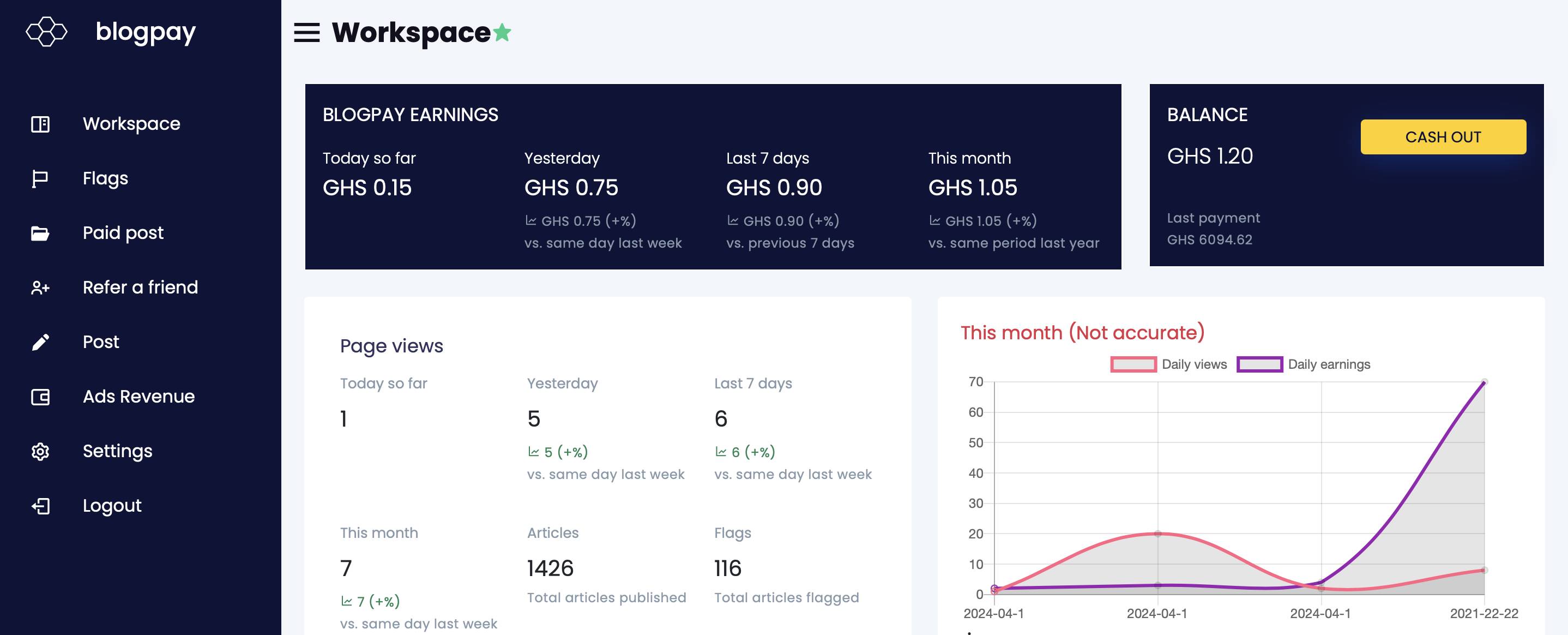Click trend icon beside 7 (+%) views
The width and height of the screenshot is (1568, 635).
click(346, 602)
